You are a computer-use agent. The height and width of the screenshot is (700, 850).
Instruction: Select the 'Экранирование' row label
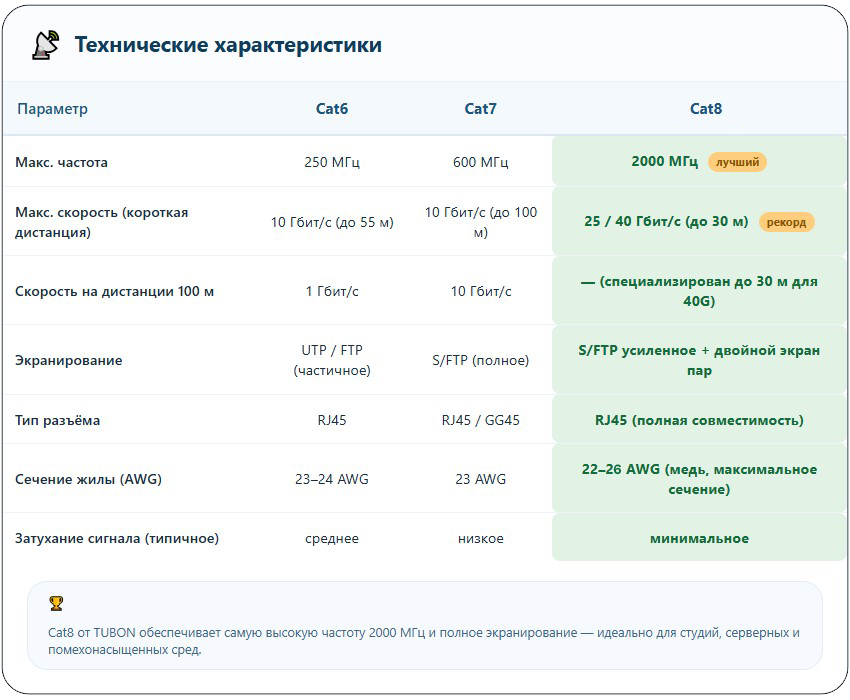(x=68, y=360)
